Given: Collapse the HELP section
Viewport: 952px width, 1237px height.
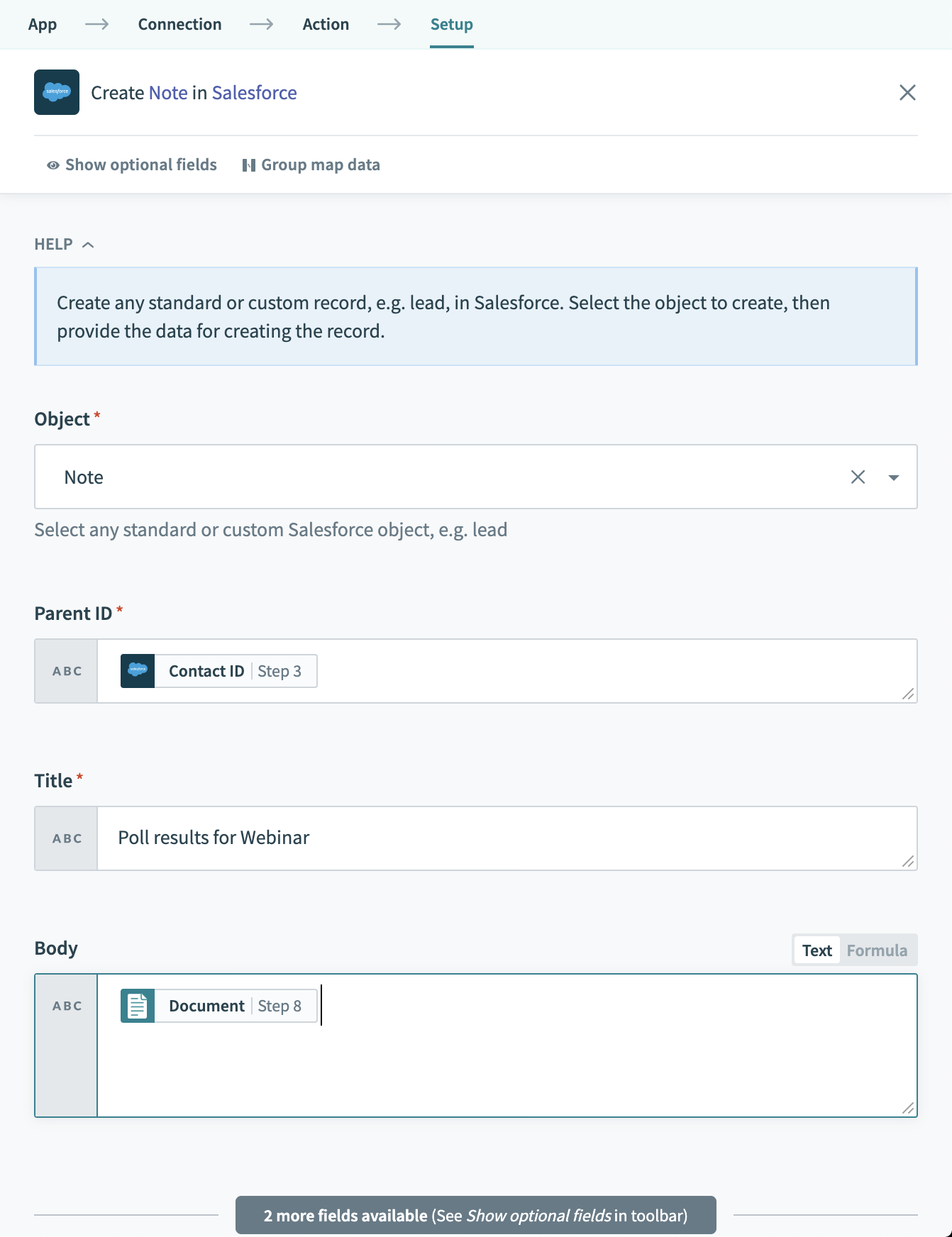Looking at the screenshot, I should point(89,243).
